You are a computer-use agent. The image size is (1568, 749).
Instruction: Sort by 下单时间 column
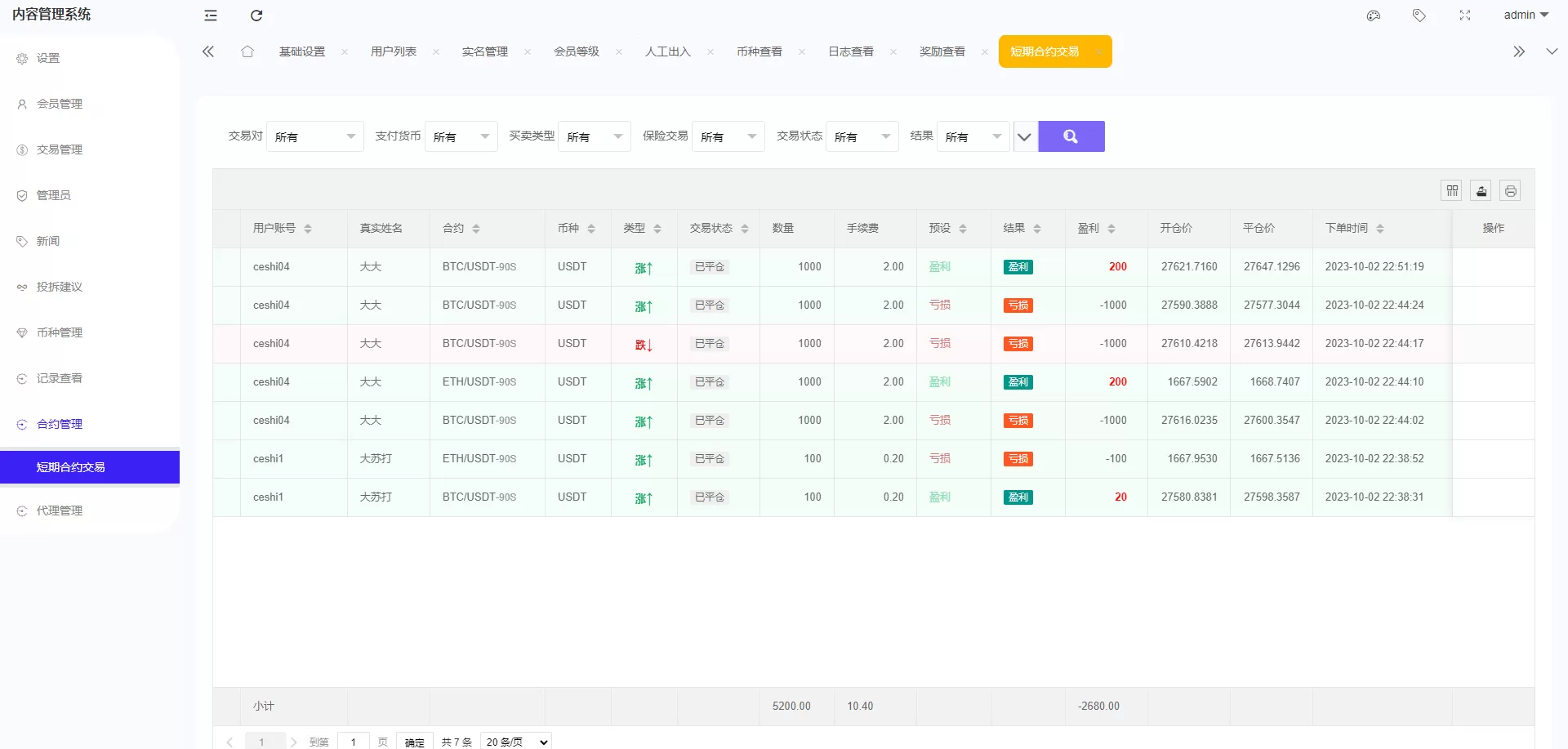click(x=1380, y=229)
